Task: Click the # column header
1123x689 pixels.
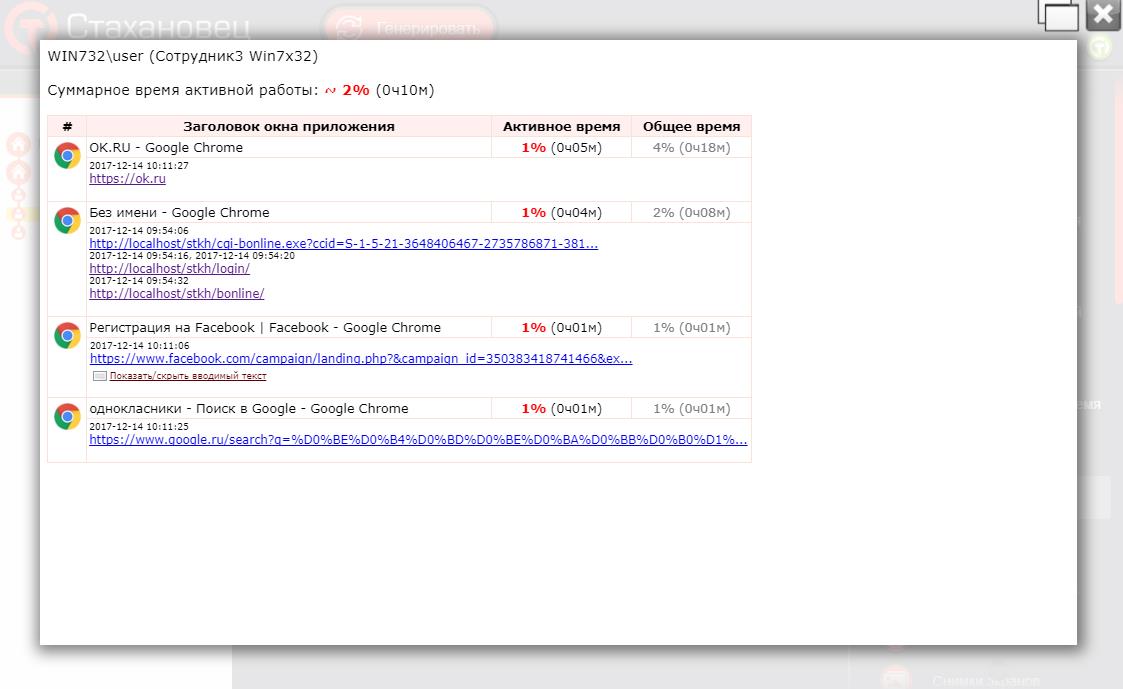Action: click(x=67, y=126)
